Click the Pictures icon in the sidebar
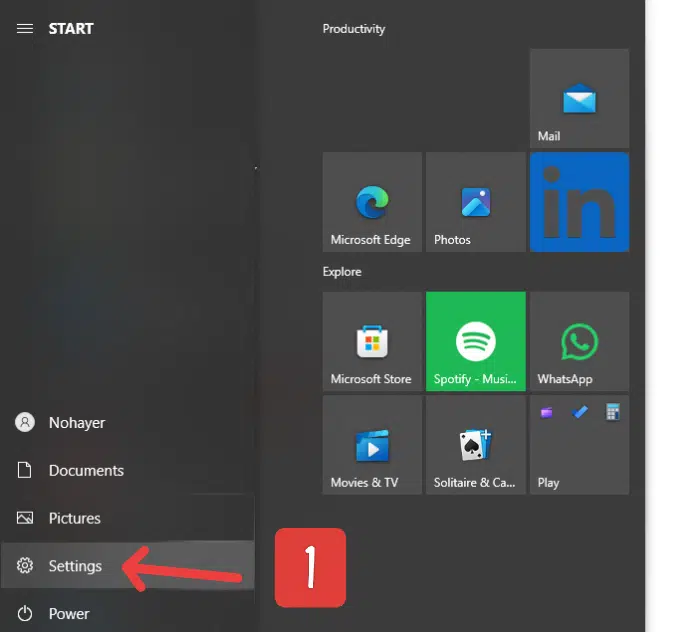The width and height of the screenshot is (692, 632). click(25, 518)
